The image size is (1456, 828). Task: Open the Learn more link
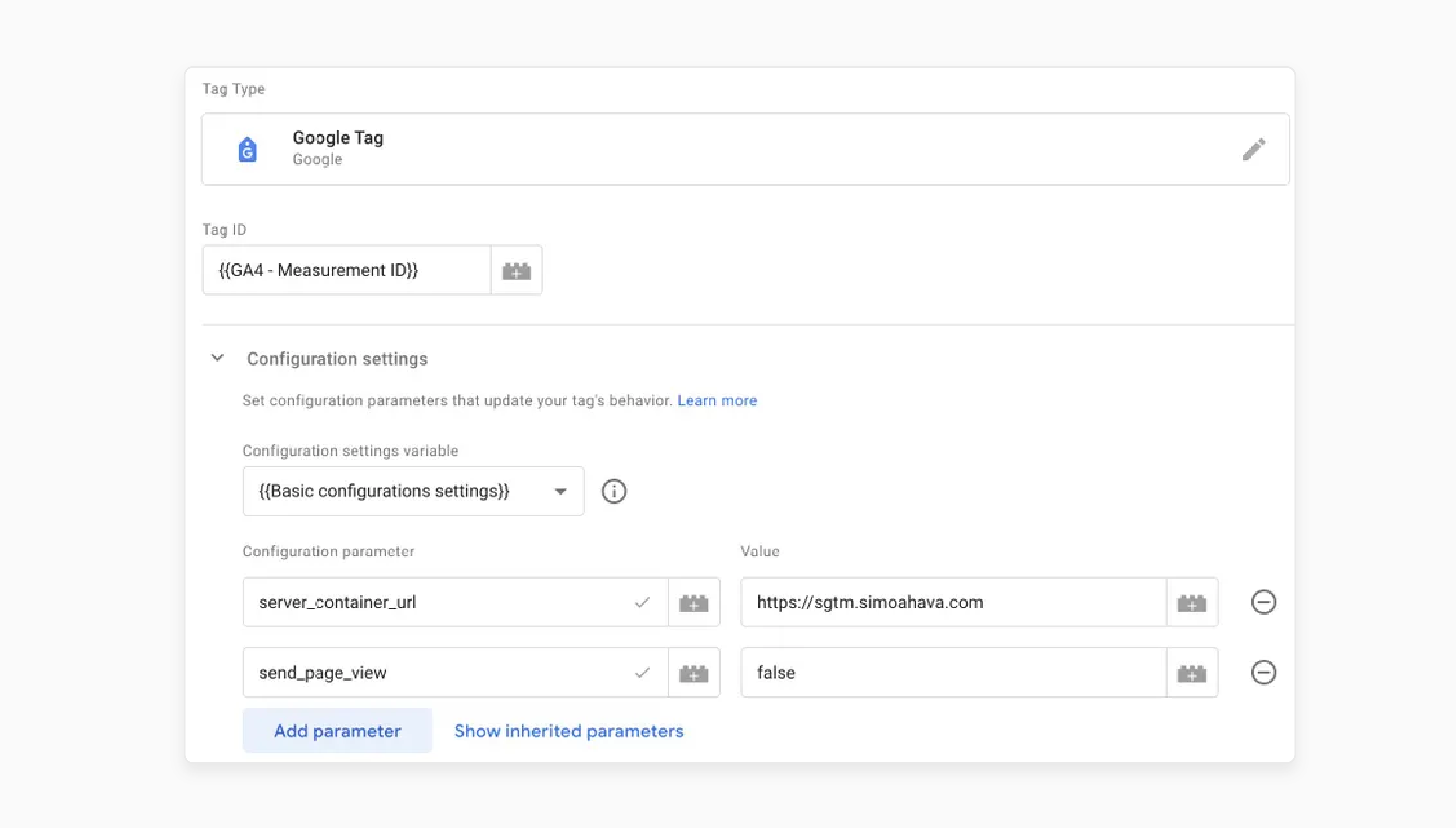point(717,401)
